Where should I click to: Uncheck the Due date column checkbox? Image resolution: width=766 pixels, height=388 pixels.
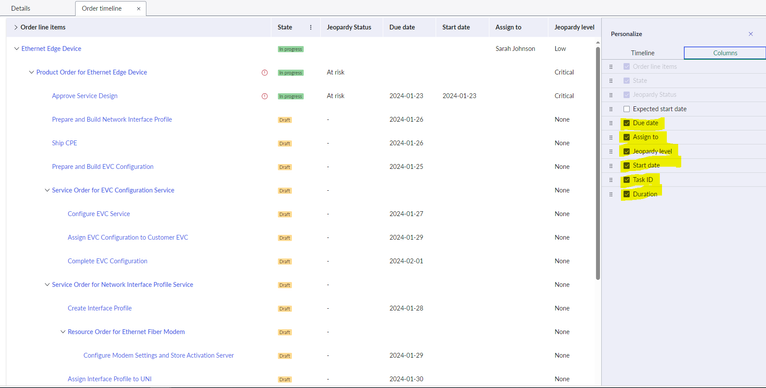pos(626,123)
